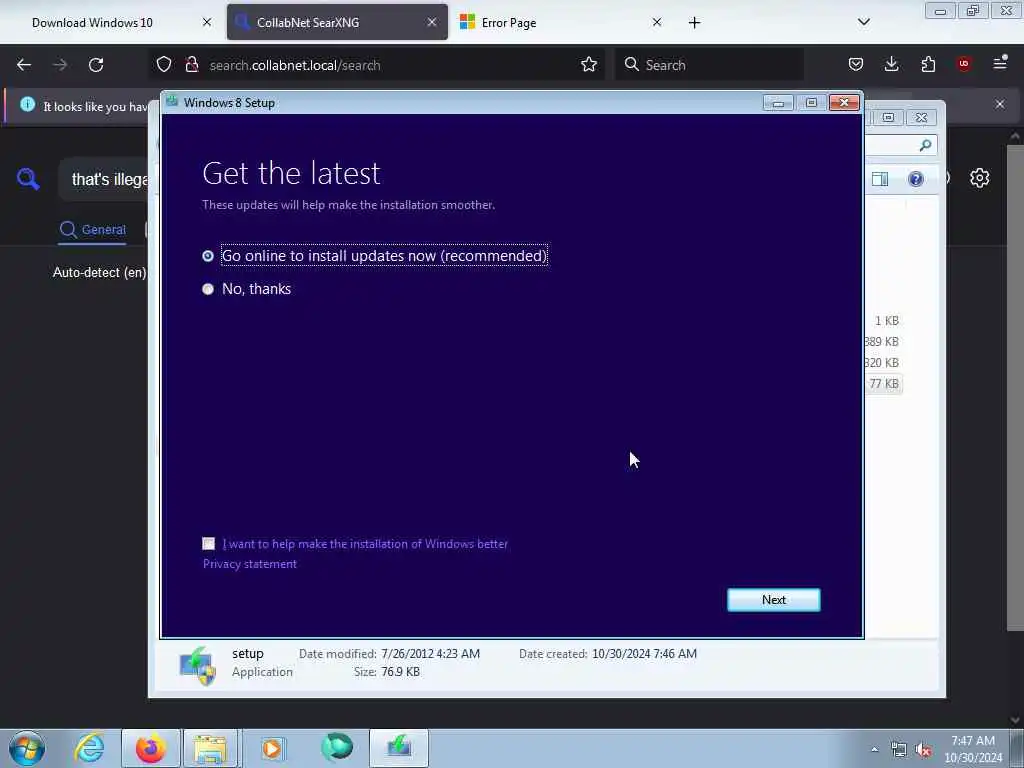The height and width of the screenshot is (768, 1024).
Task: Maximize the Windows 8 Setup window
Action: [x=811, y=103]
